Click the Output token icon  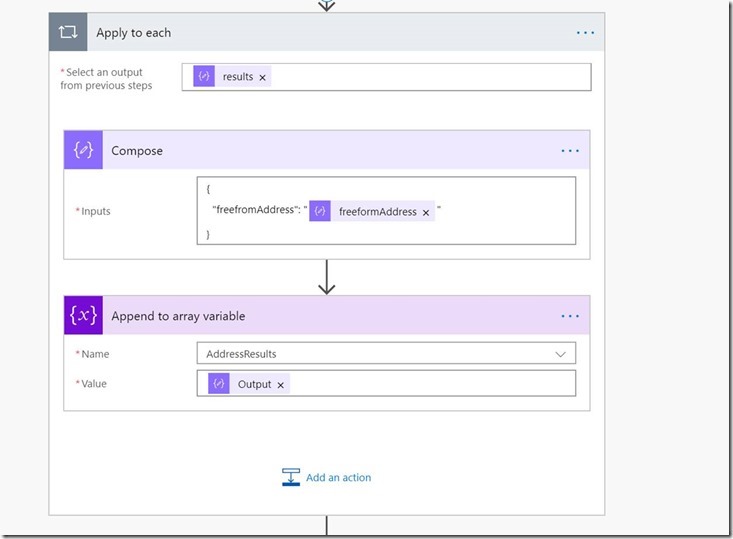219,384
